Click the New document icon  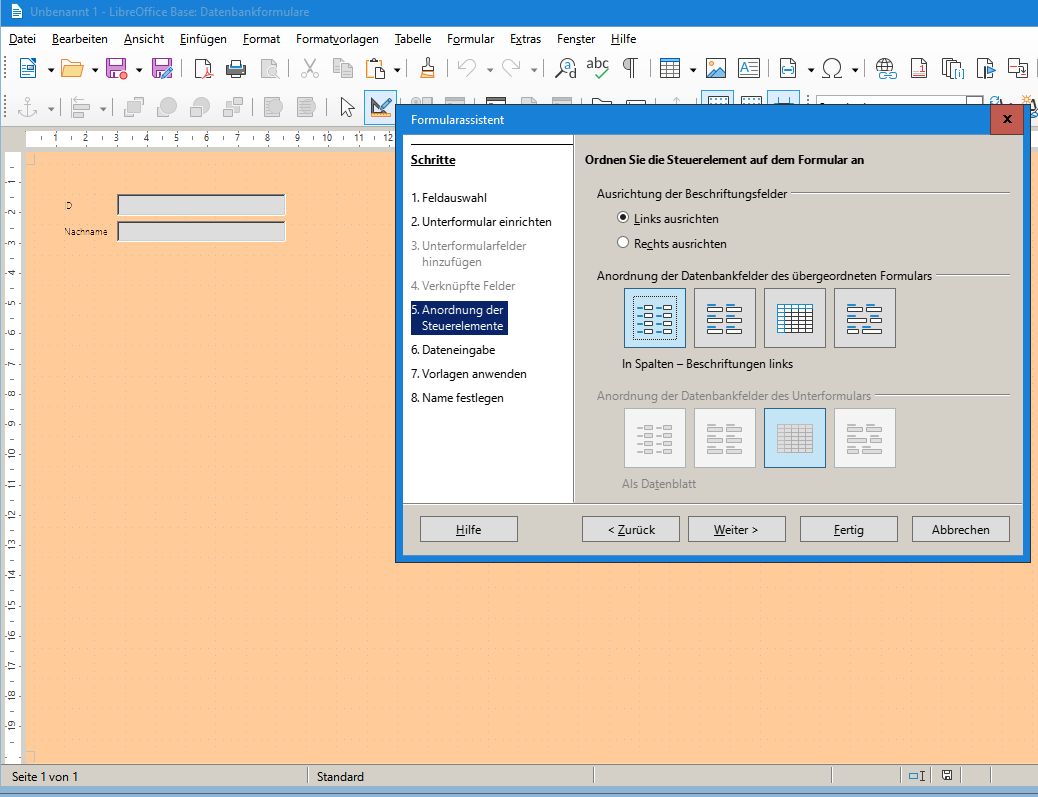tap(28, 68)
